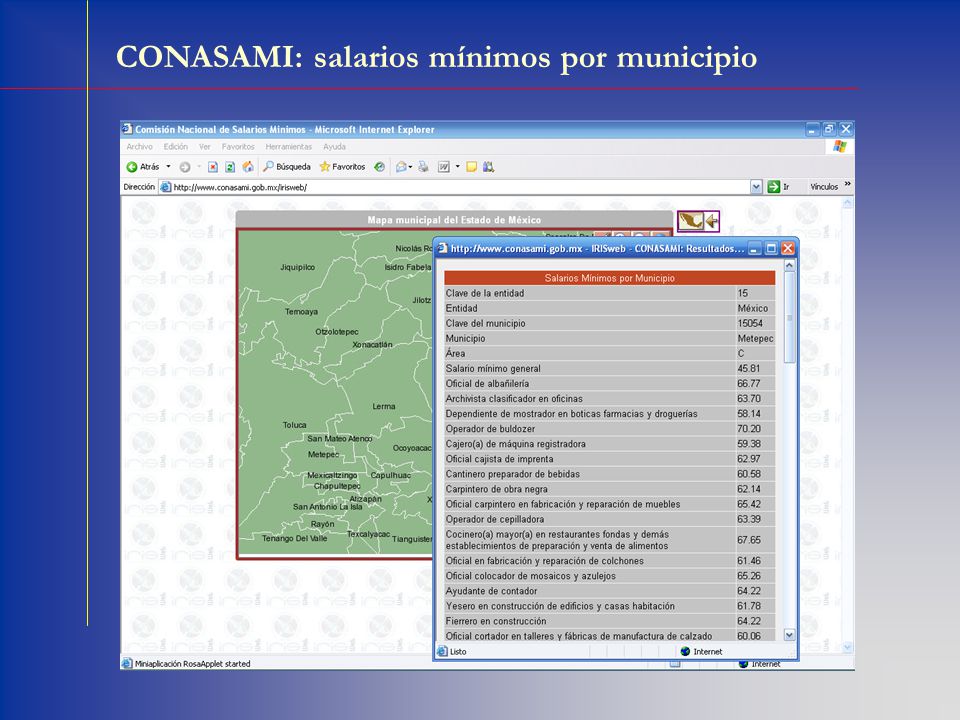Open the Herramientas menu

[x=289, y=147]
